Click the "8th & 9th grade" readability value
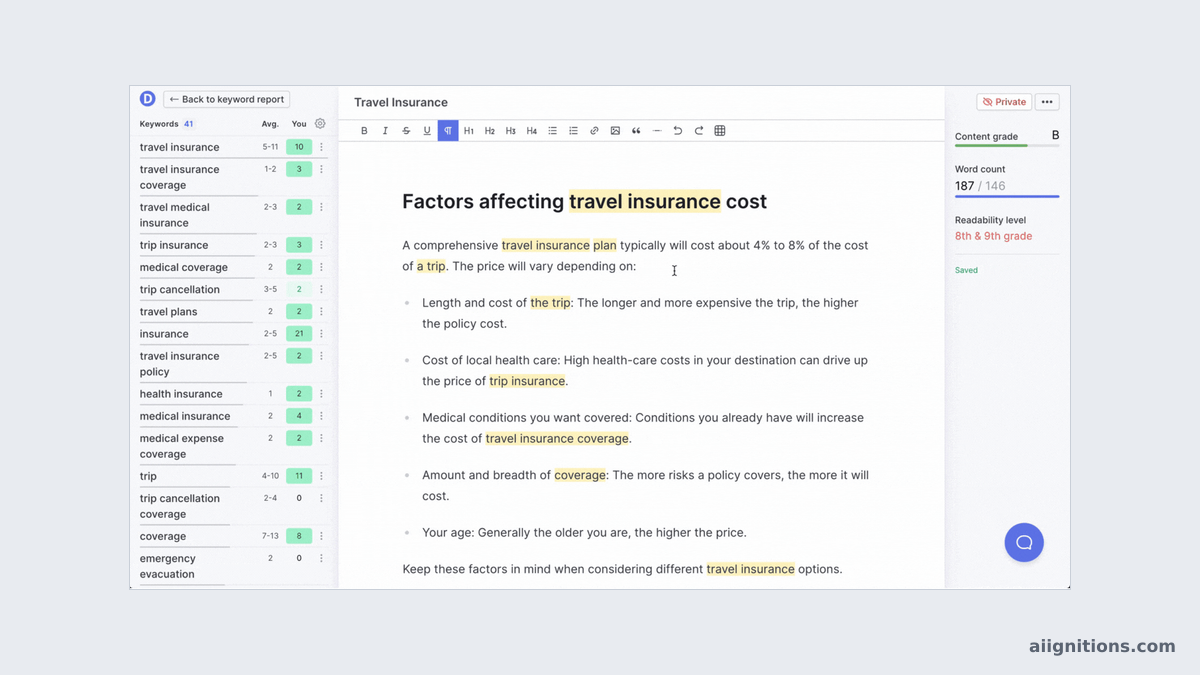Viewport: 1200px width, 675px height. pyautogui.click(x=993, y=236)
